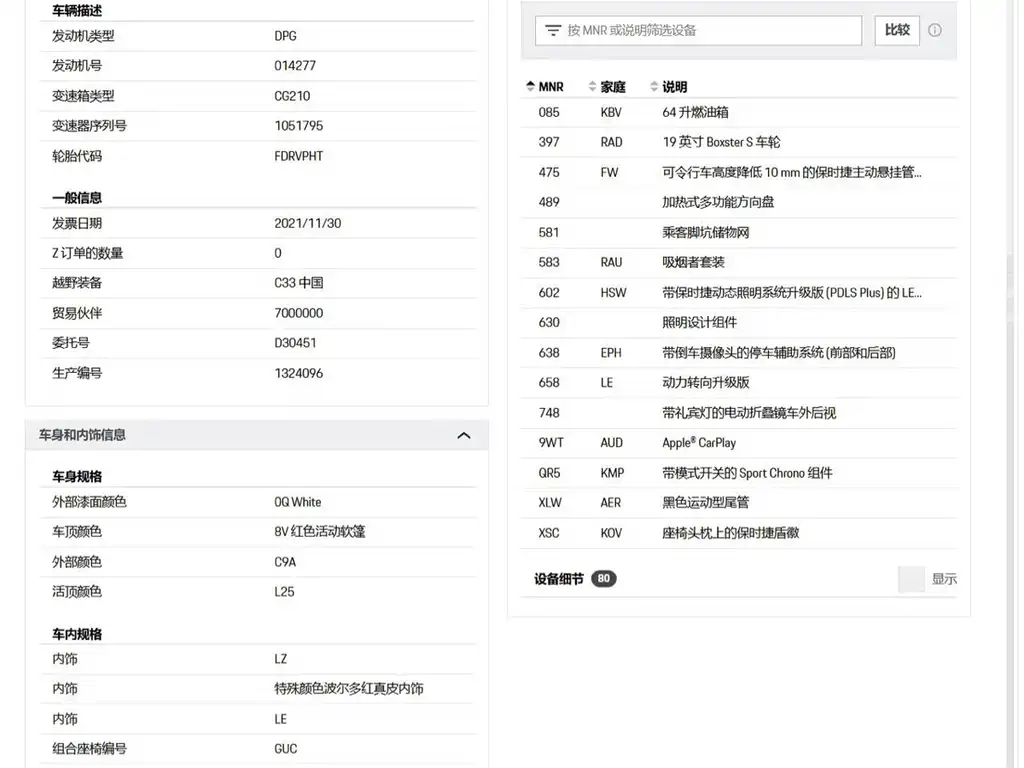Sort the table by MNR column
1024x768 pixels.
pyautogui.click(x=545, y=86)
